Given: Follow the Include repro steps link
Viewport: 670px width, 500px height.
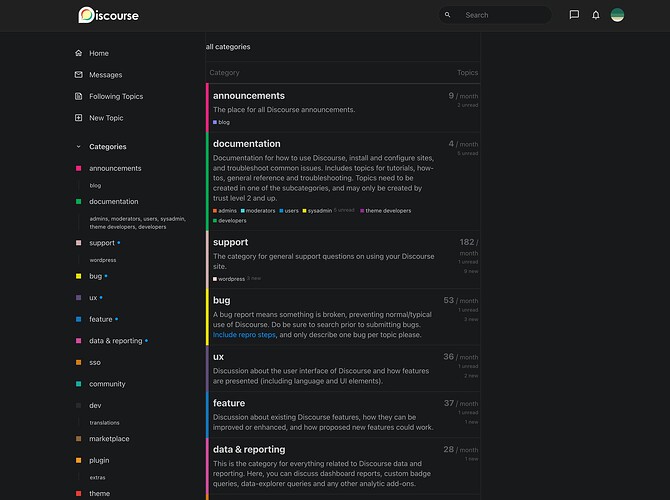Looking at the screenshot, I should coord(244,335).
